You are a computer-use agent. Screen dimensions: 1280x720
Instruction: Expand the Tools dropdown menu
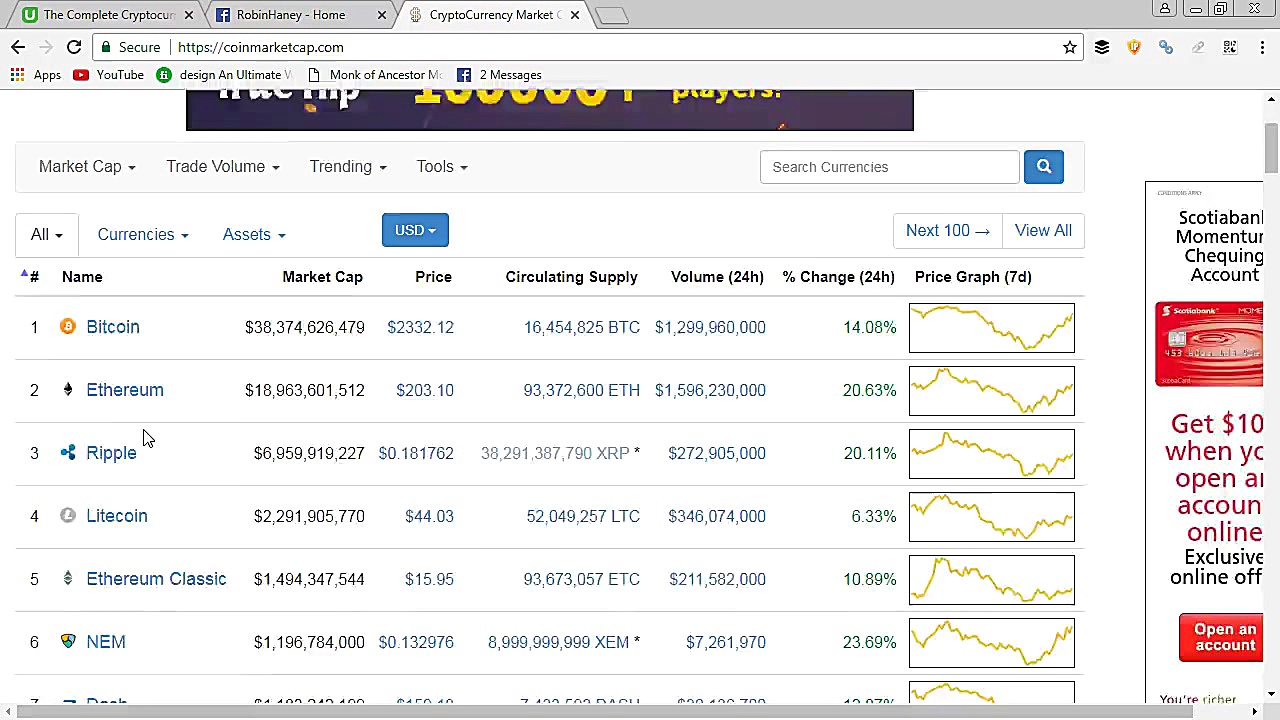442,167
